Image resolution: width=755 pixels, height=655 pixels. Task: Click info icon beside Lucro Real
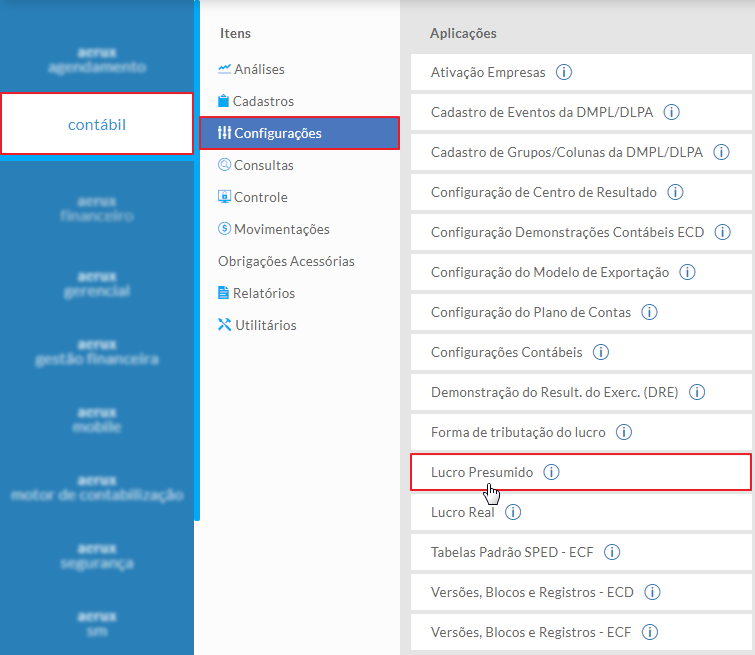pos(513,512)
